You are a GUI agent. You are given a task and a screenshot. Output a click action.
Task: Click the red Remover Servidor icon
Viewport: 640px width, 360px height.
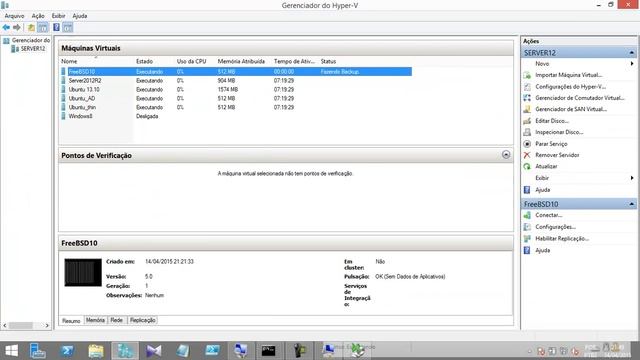coord(527,155)
